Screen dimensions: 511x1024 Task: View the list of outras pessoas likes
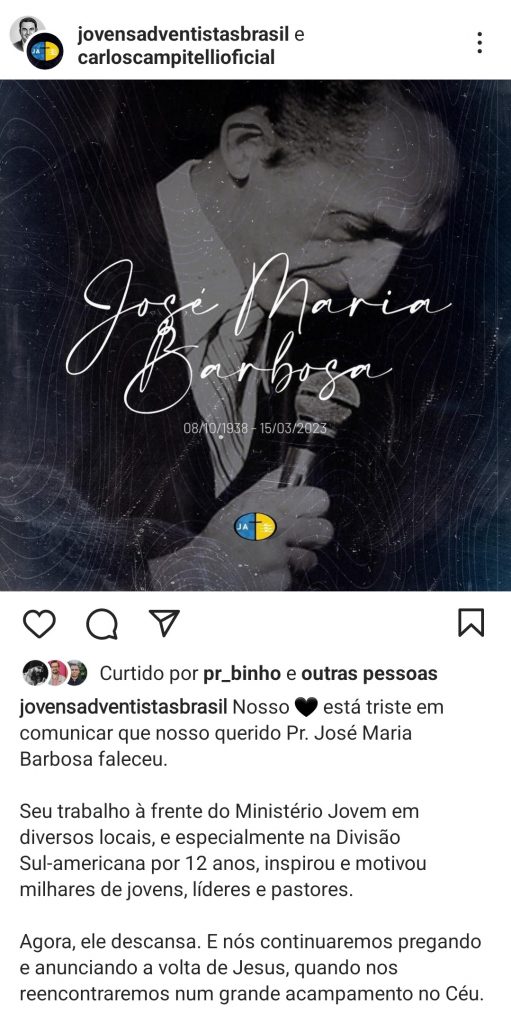(x=369, y=673)
